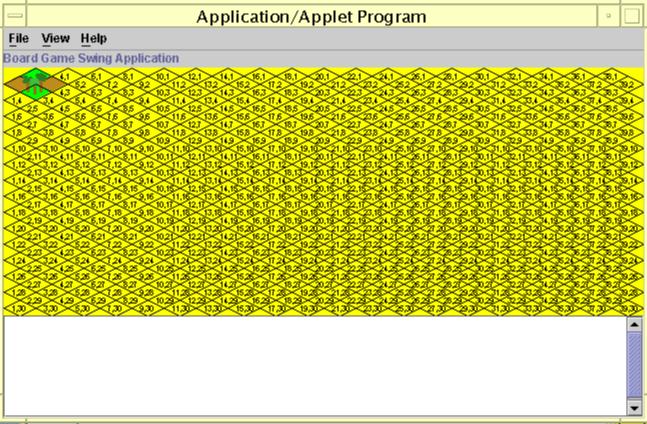
Task: Select board cell 17,2
Action: (275, 84)
